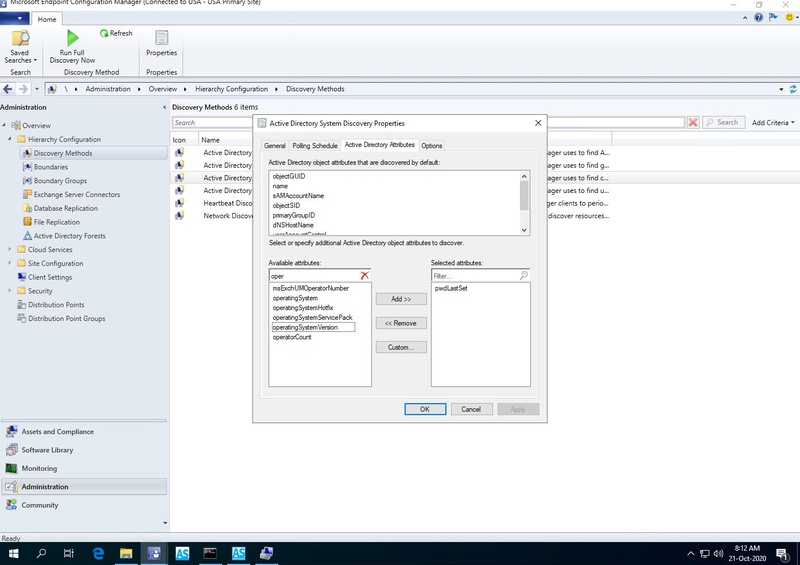Expand the Security node

coord(10,290)
